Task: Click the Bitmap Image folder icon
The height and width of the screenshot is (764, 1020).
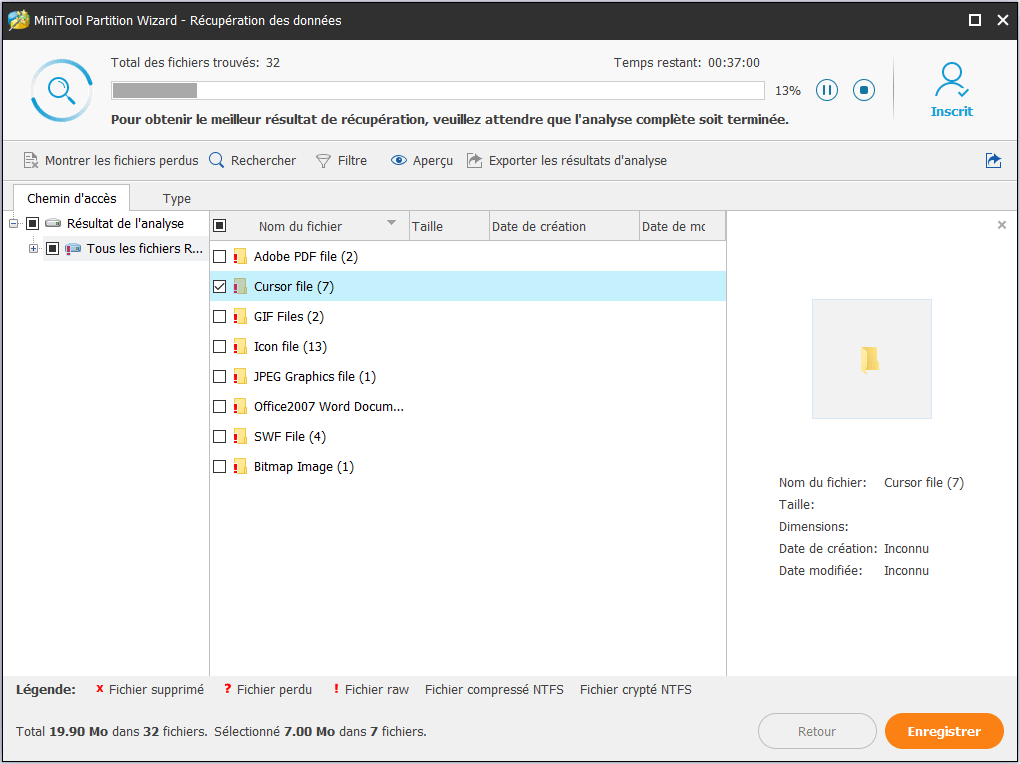Action: coord(240,466)
